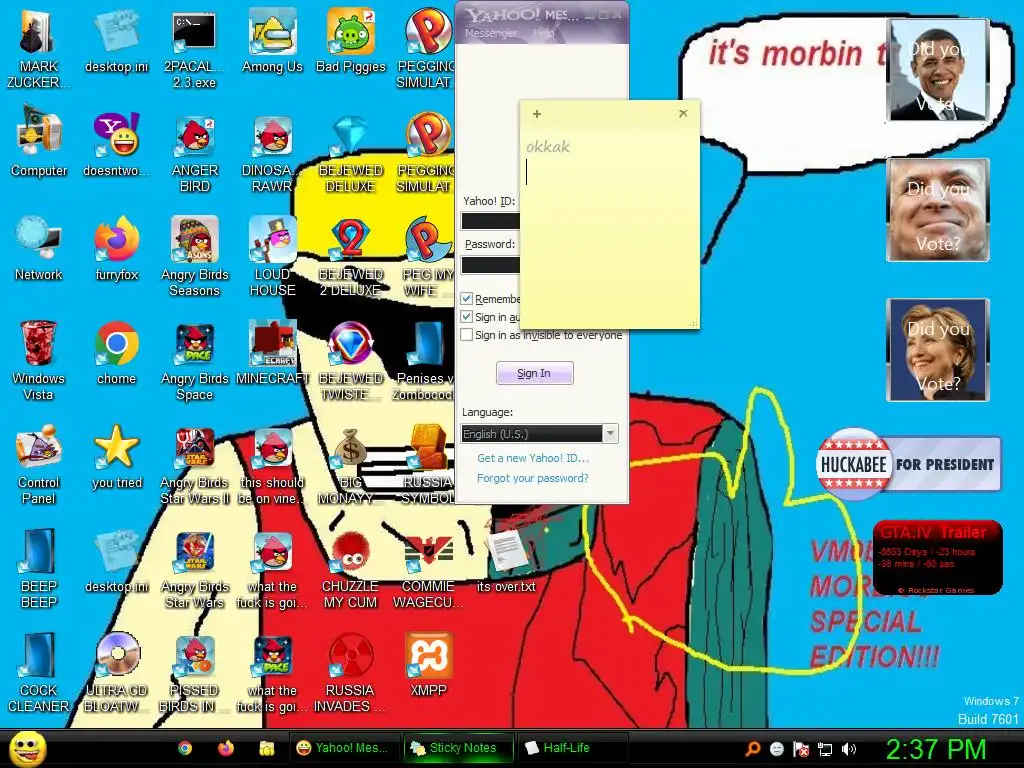1024x768 pixels.
Task: Open the Obama 'Did you Vote?' gadget
Action: point(938,70)
